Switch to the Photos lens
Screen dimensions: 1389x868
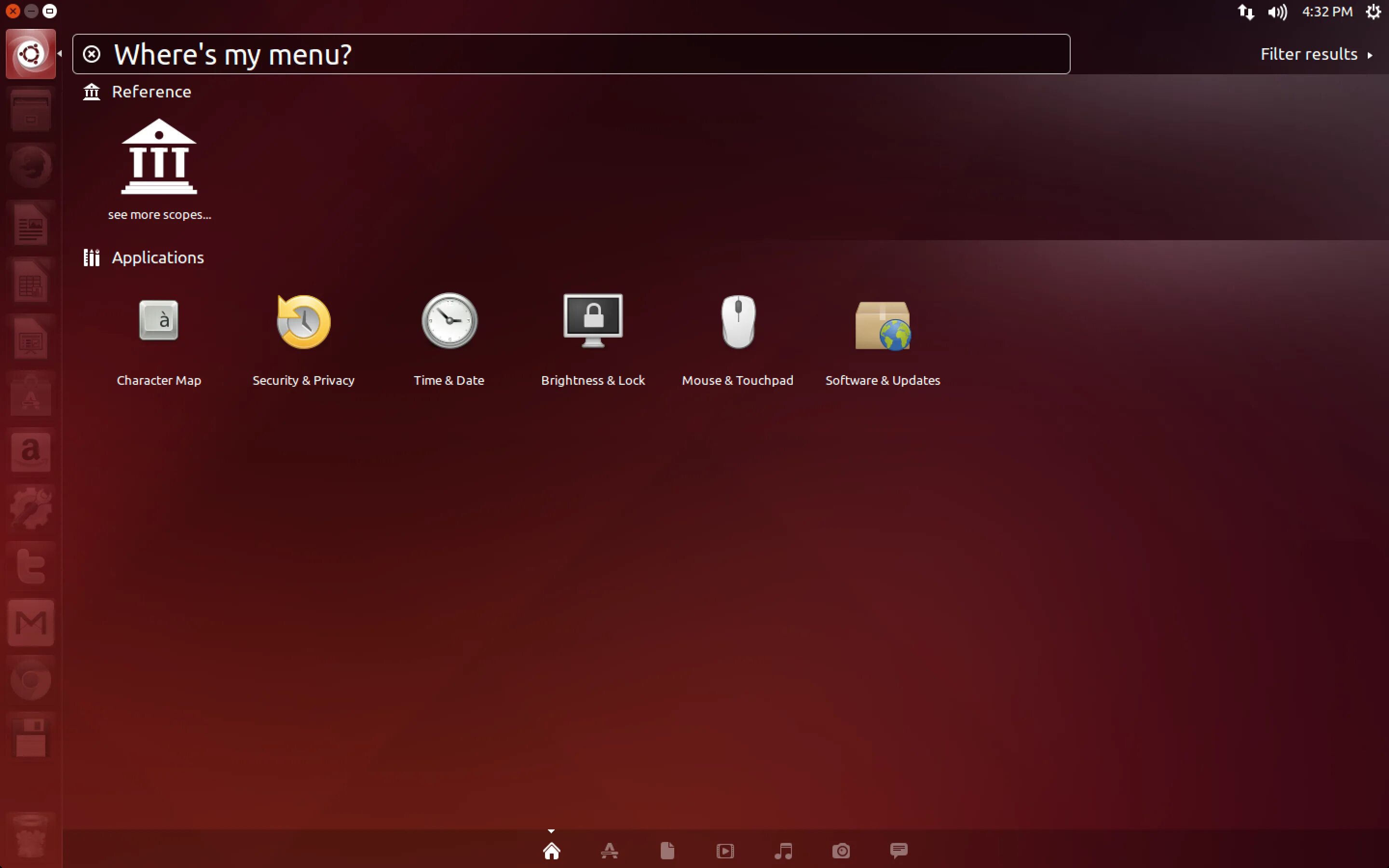point(841,850)
